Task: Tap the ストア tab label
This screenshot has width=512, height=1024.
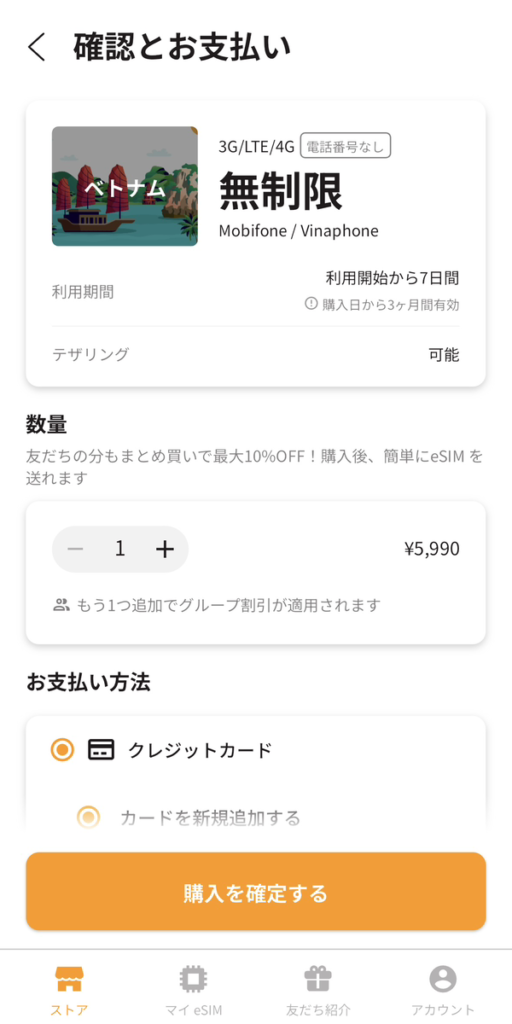Action: click(69, 1010)
